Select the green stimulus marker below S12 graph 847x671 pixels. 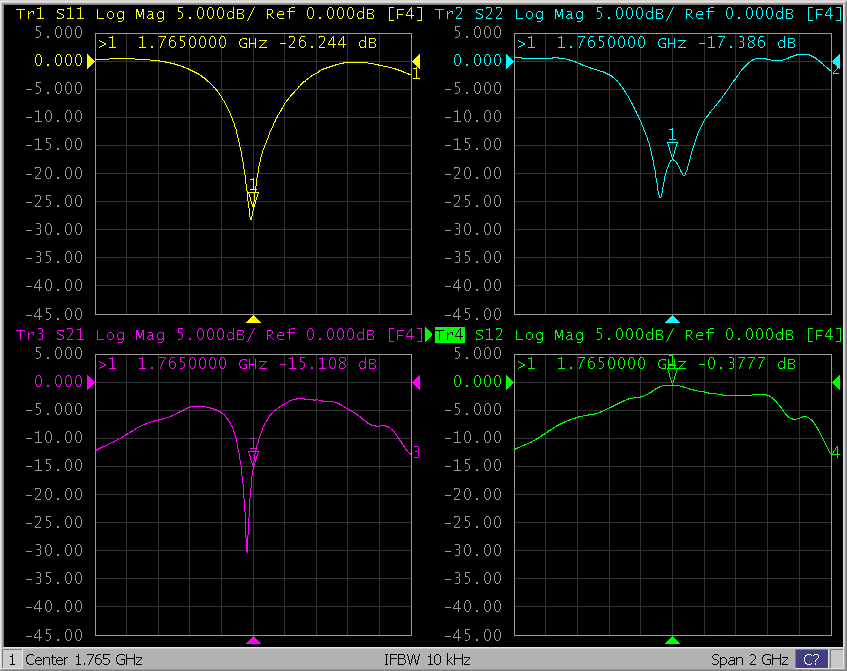672,640
